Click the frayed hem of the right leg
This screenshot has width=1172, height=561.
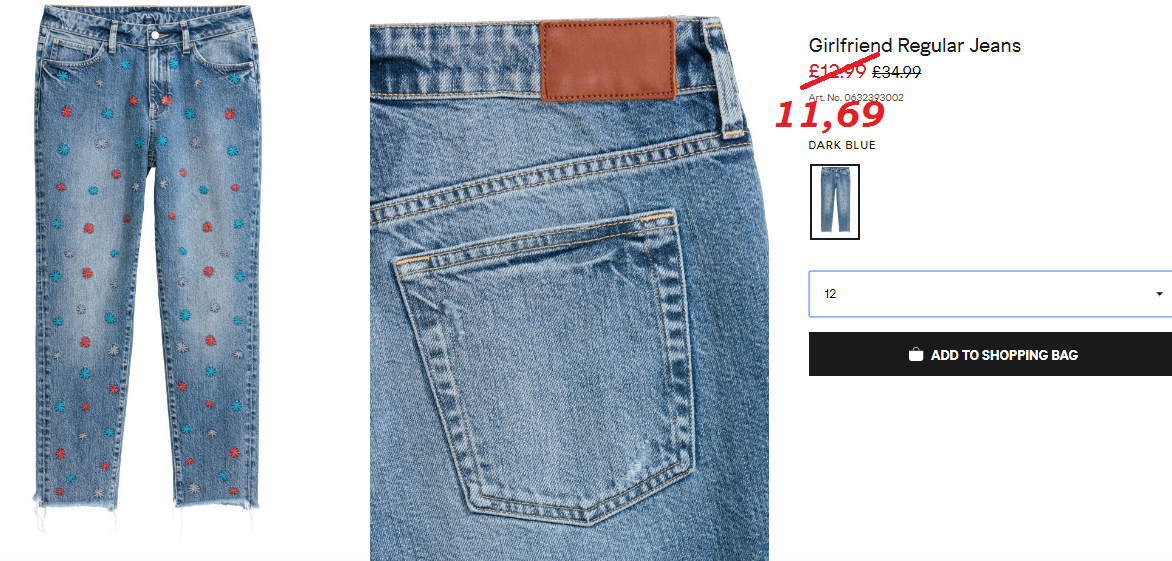[216, 498]
